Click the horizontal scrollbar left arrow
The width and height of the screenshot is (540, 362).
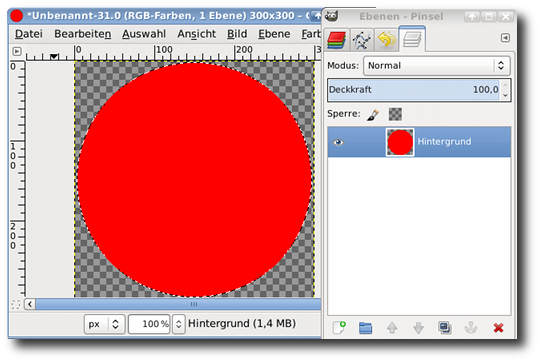pyautogui.click(x=30, y=304)
